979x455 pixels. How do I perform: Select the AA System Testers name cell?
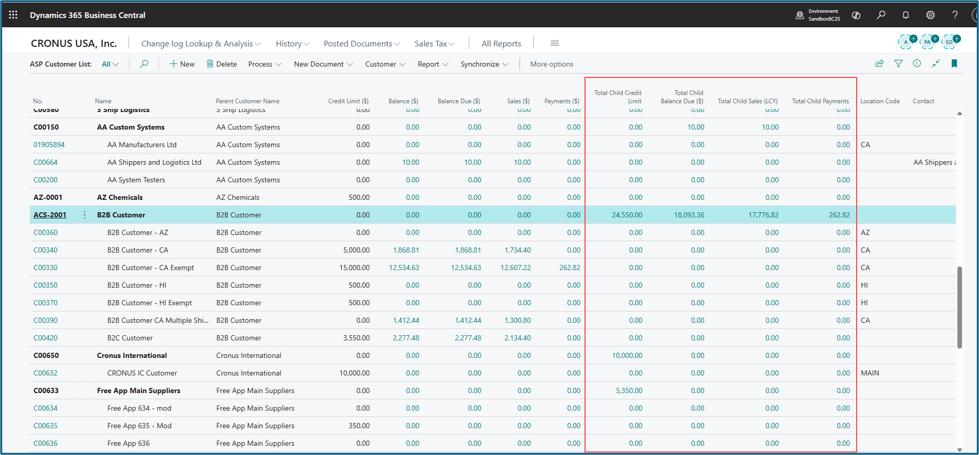pyautogui.click(x=136, y=180)
